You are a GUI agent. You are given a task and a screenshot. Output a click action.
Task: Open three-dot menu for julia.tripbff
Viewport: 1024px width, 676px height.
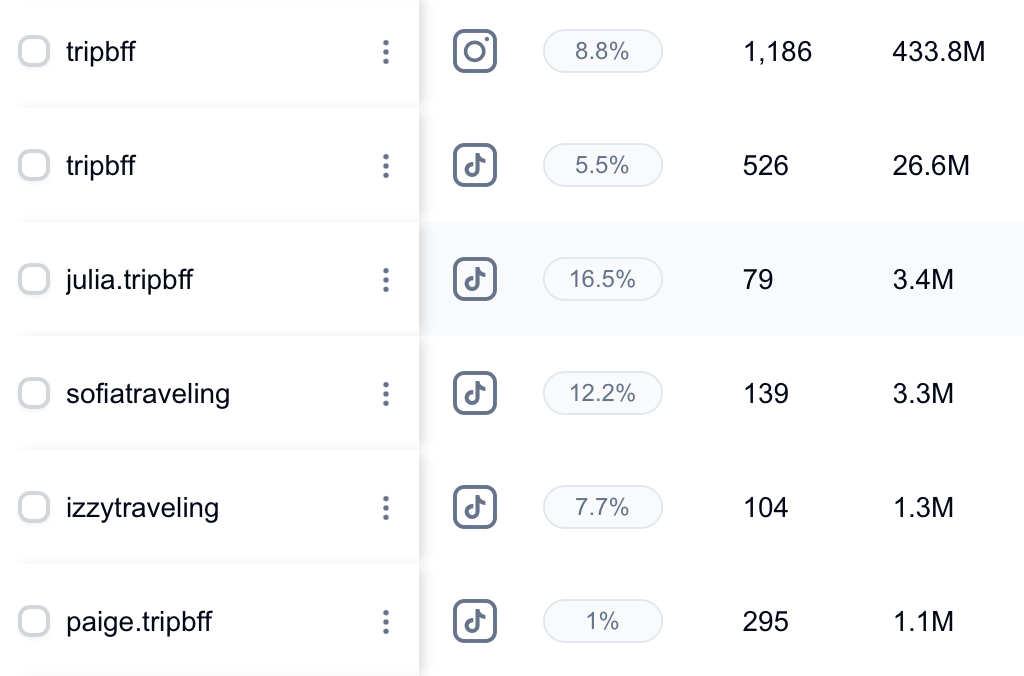point(386,280)
